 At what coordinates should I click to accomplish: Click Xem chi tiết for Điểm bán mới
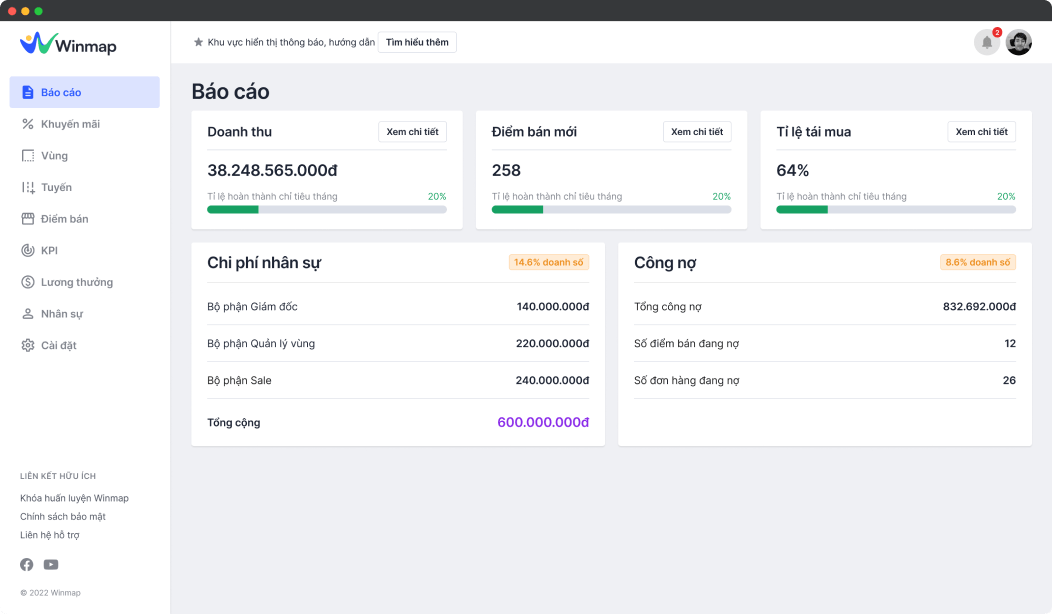coord(697,132)
